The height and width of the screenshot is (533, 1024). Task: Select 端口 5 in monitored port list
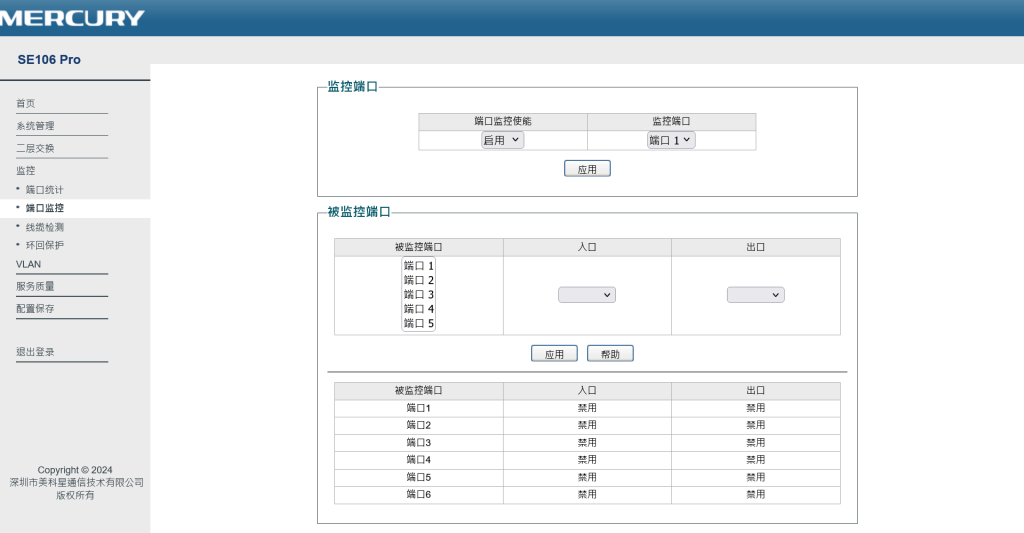tap(419, 323)
